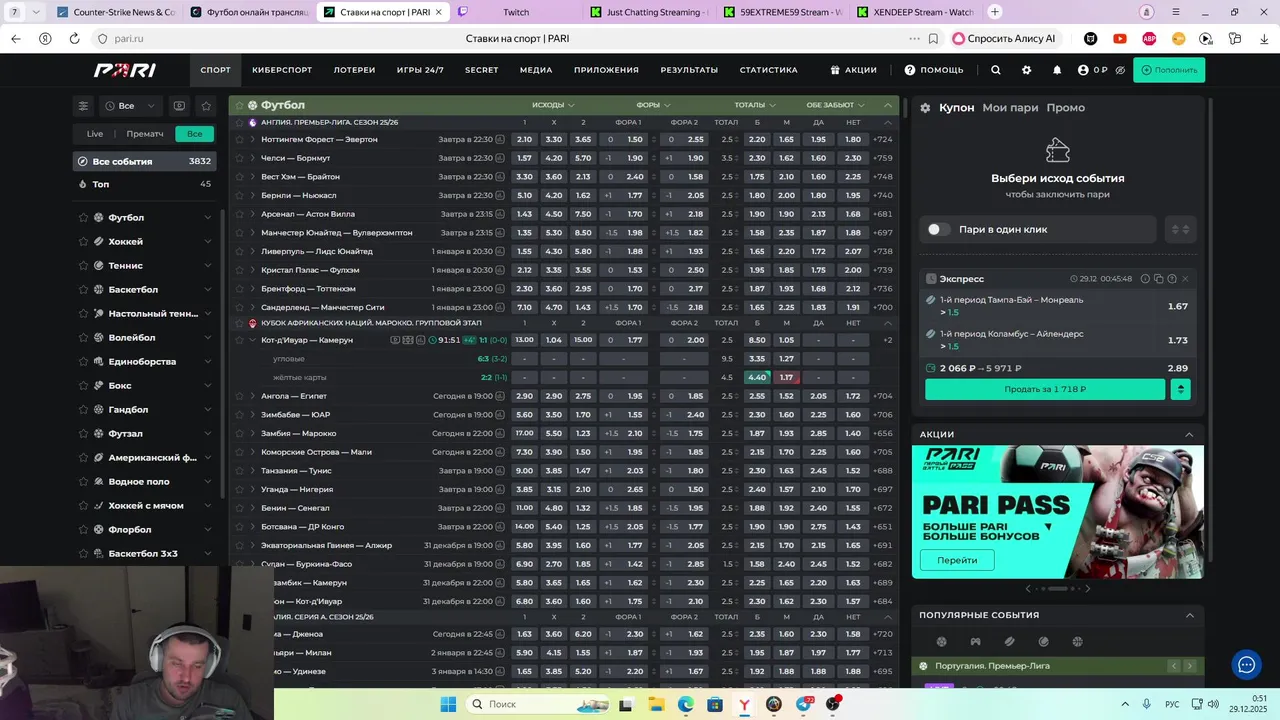Open the Telegram taskbar icon
The width and height of the screenshot is (1280, 720).
804,704
